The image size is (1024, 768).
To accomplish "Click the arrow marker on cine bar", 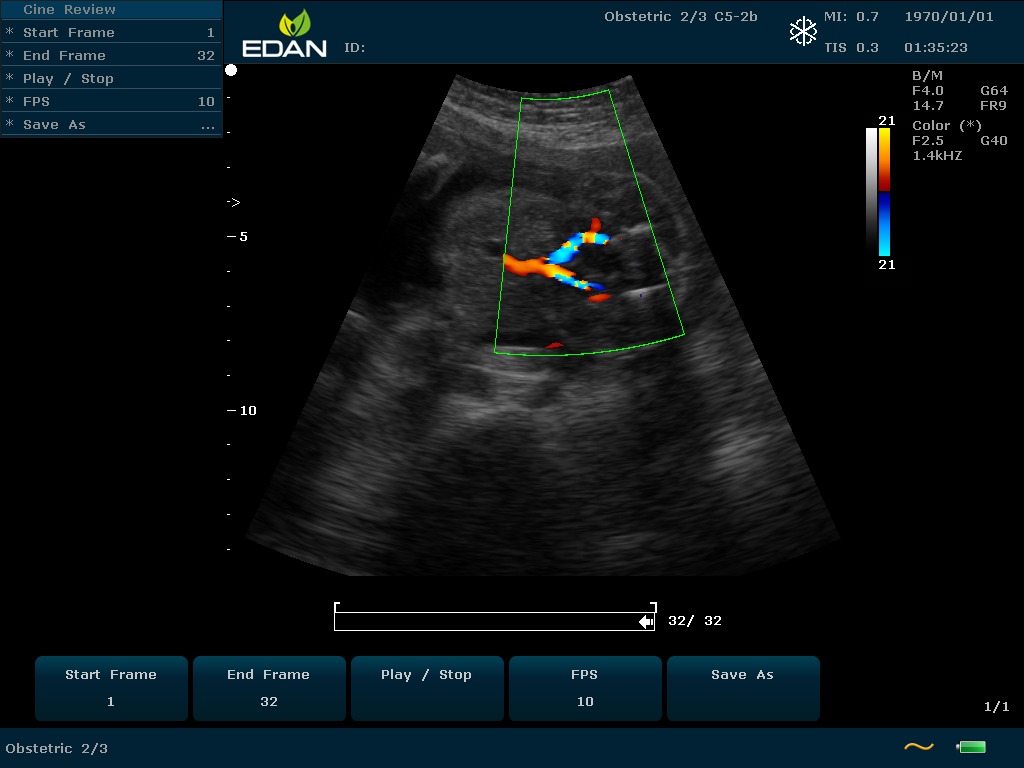I will click(x=646, y=622).
